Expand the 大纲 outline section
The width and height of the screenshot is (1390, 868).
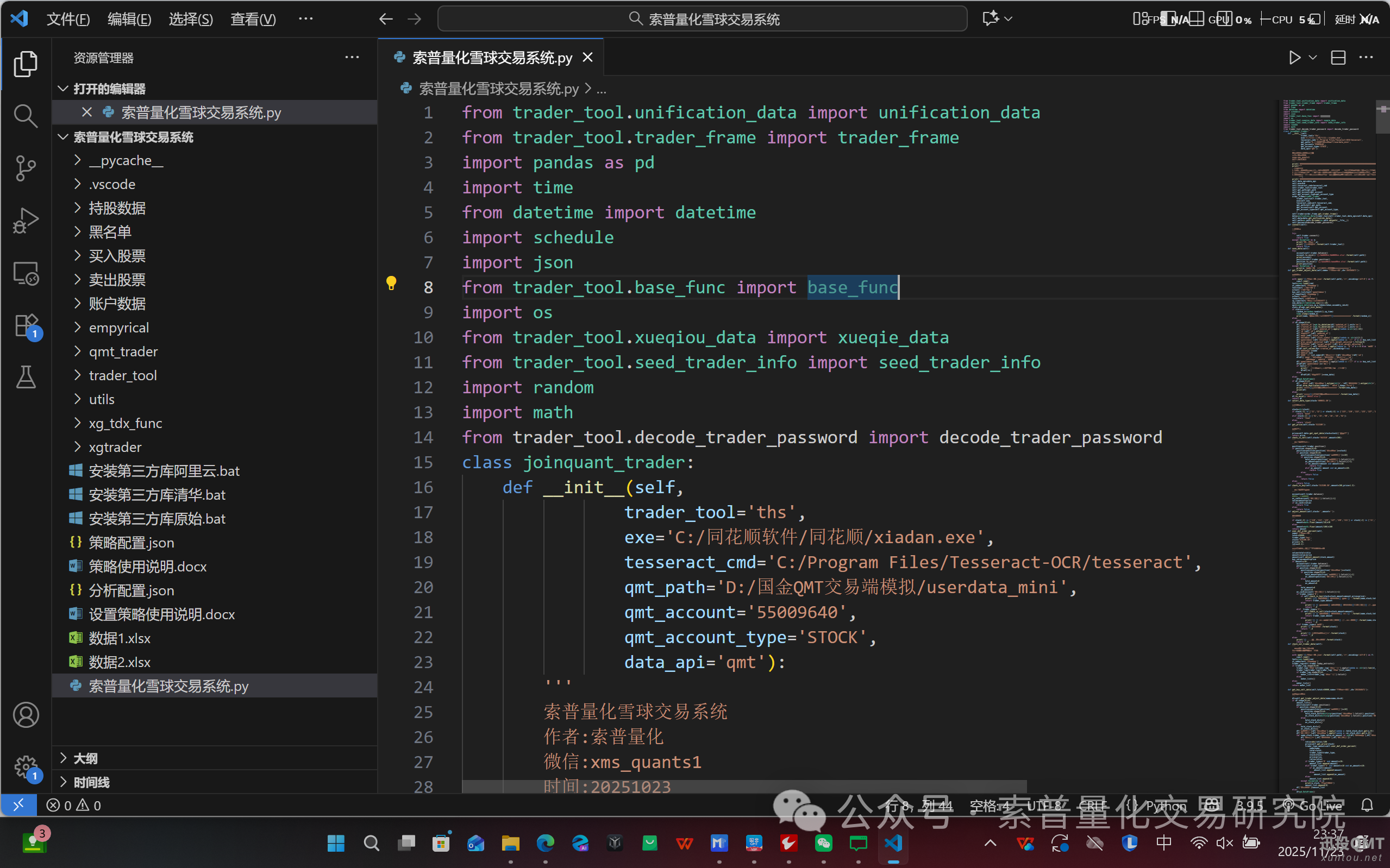click(x=85, y=758)
